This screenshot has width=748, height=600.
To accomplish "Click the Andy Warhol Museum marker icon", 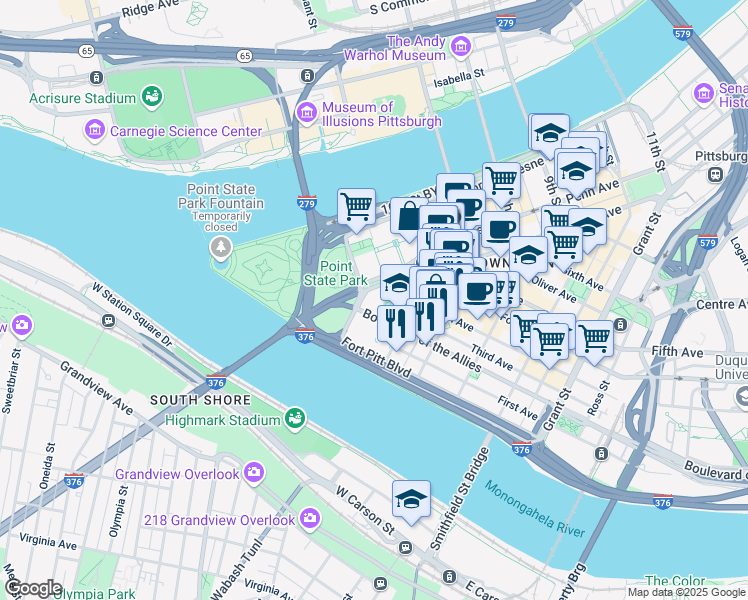I will tap(461, 47).
